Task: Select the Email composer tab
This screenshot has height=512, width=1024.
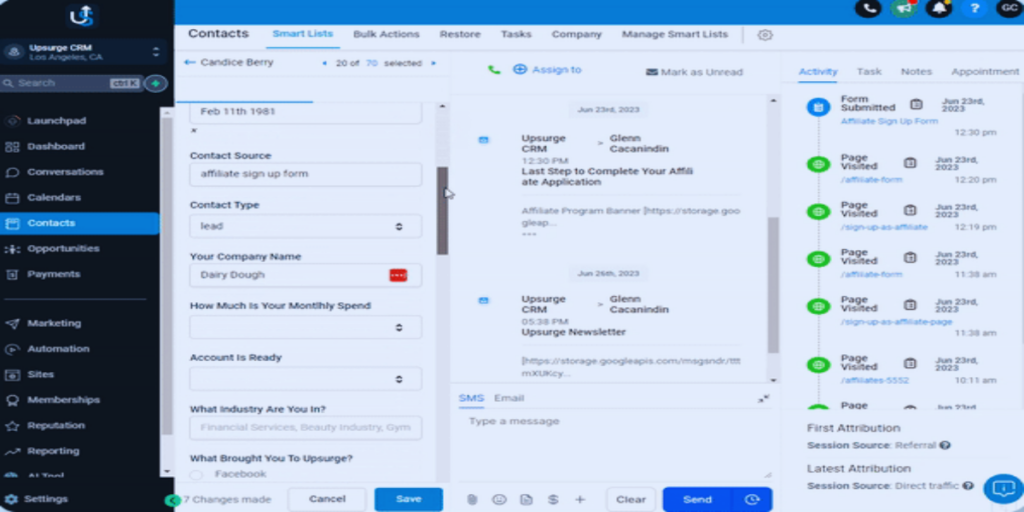Action: (509, 398)
